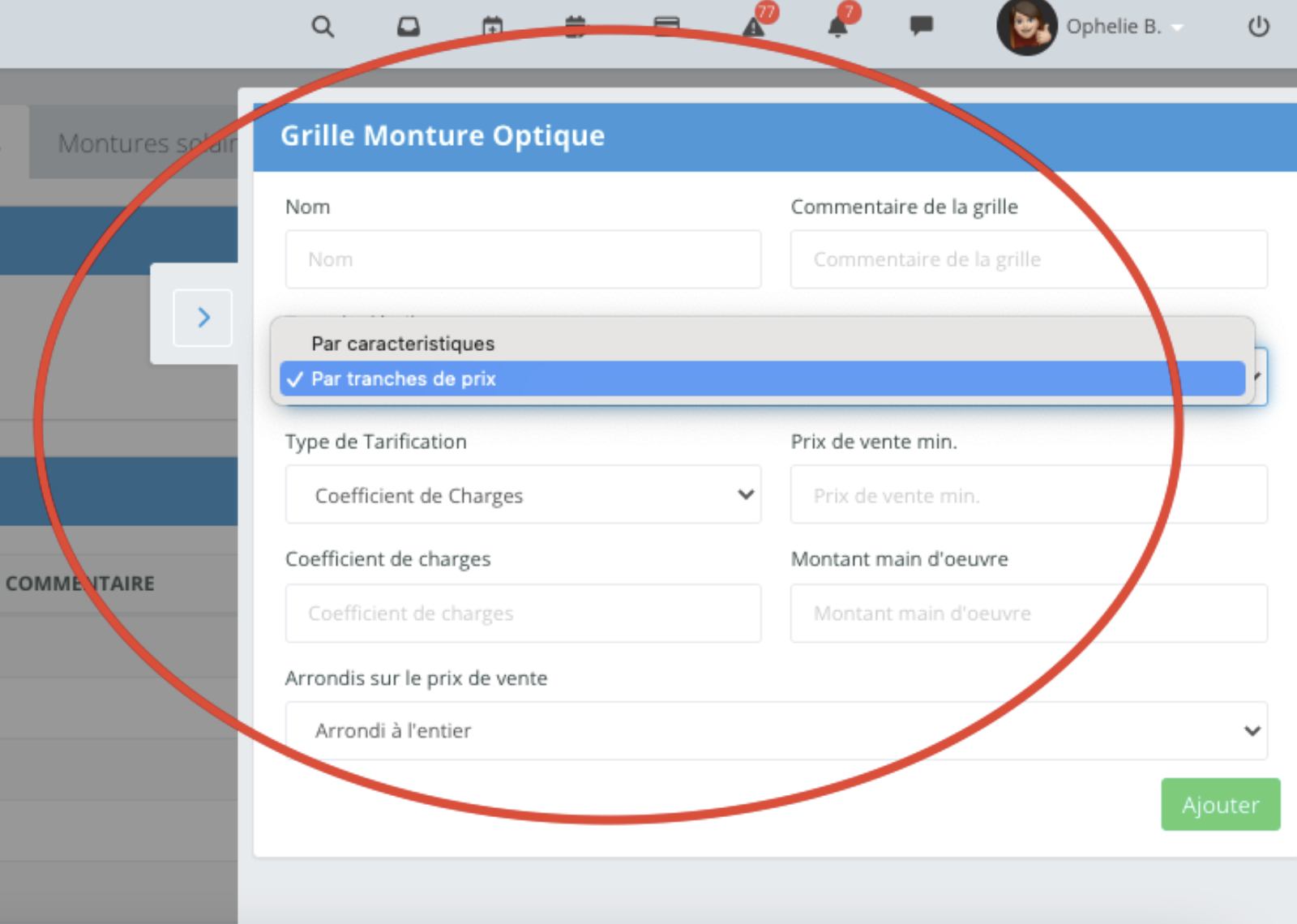
Task: Open the search tool
Action: (323, 27)
